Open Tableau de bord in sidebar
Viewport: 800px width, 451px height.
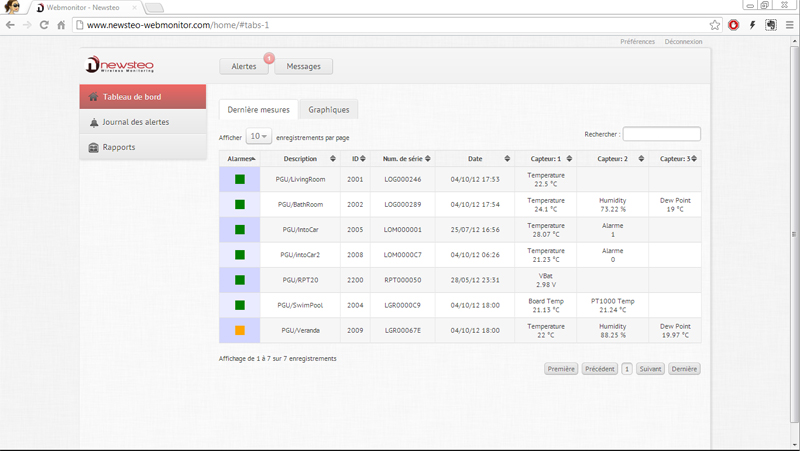pyautogui.click(x=143, y=96)
